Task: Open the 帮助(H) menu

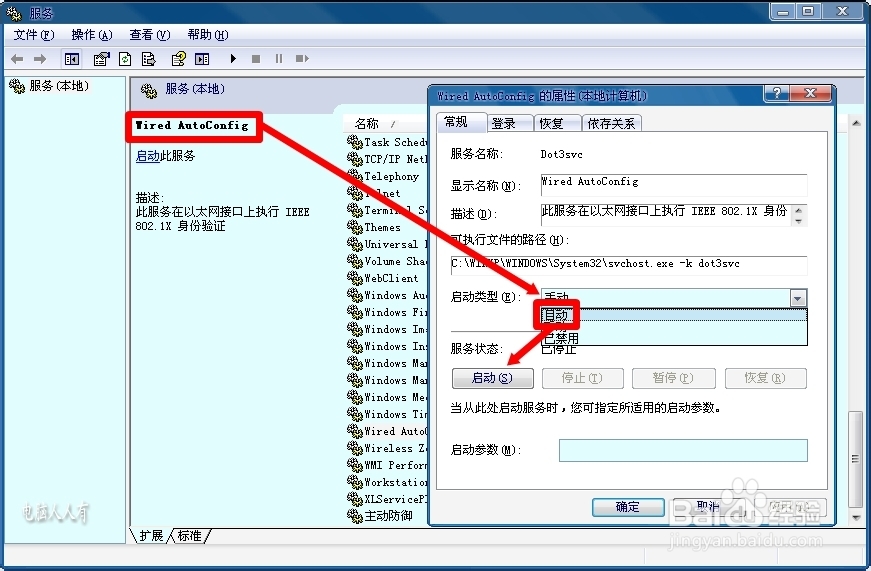Action: tap(208, 35)
